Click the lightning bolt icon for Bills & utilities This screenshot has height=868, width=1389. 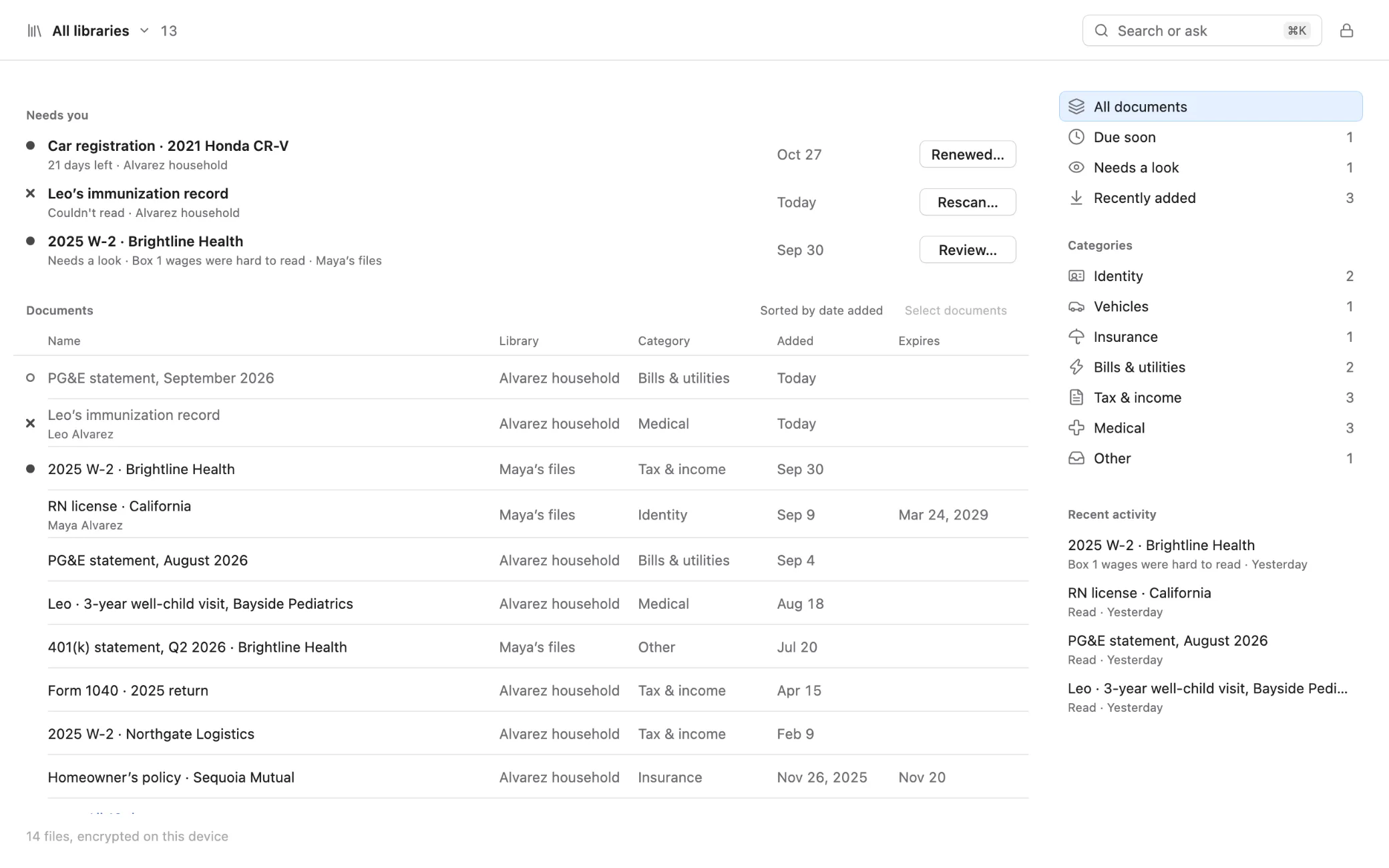click(1076, 367)
